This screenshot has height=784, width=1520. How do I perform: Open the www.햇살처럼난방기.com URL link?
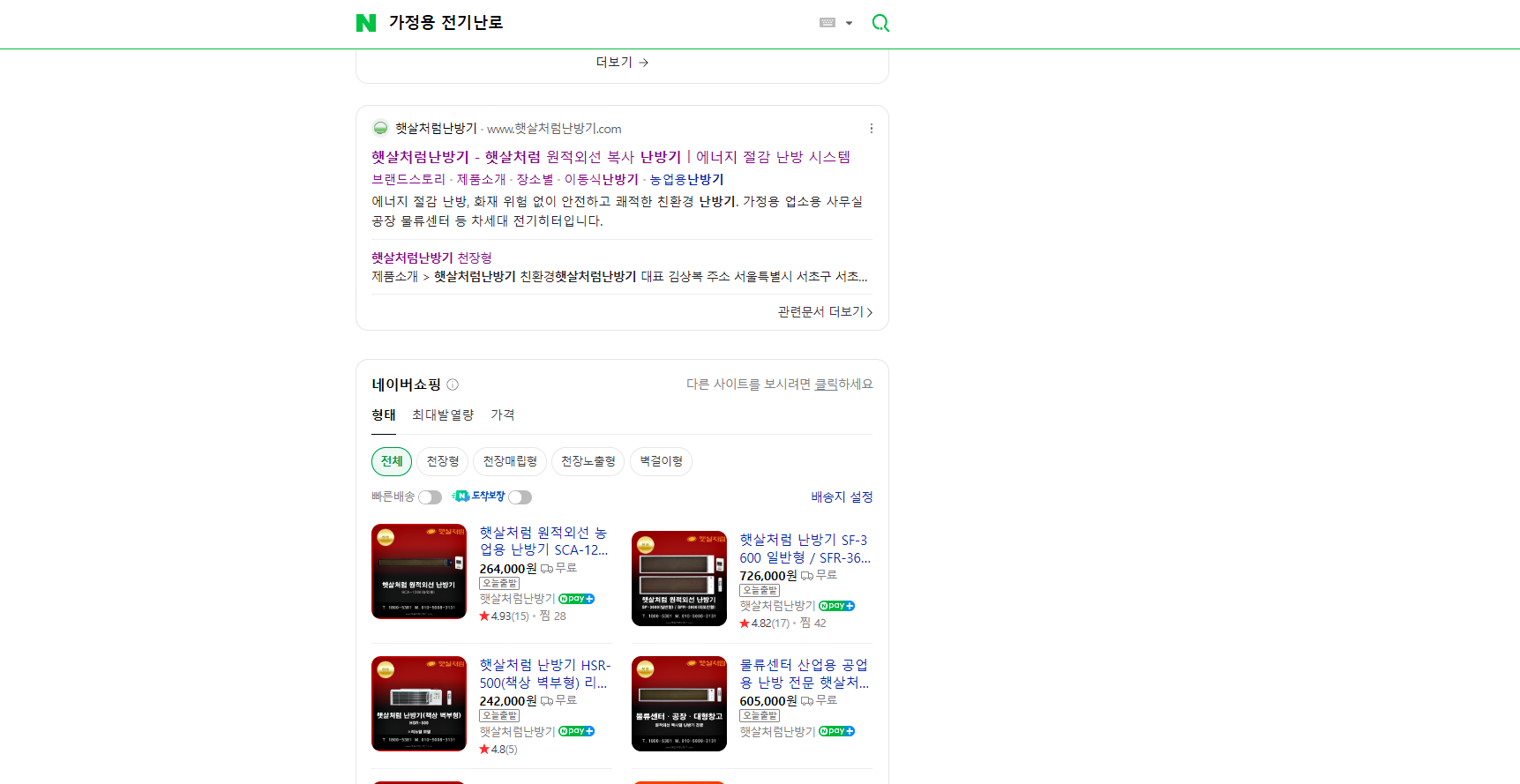pyautogui.click(x=554, y=129)
